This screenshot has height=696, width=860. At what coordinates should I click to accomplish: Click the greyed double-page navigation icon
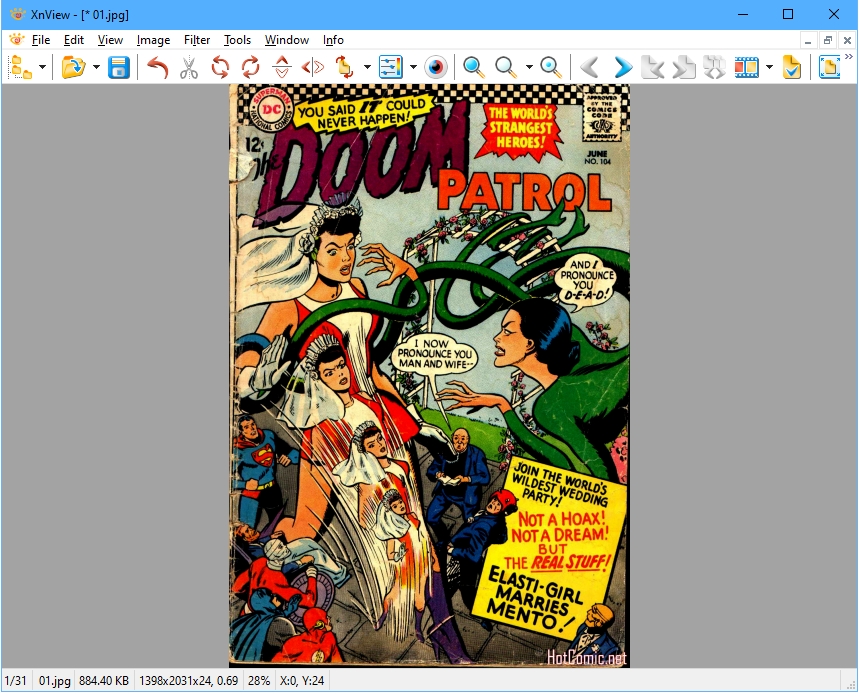click(x=715, y=67)
